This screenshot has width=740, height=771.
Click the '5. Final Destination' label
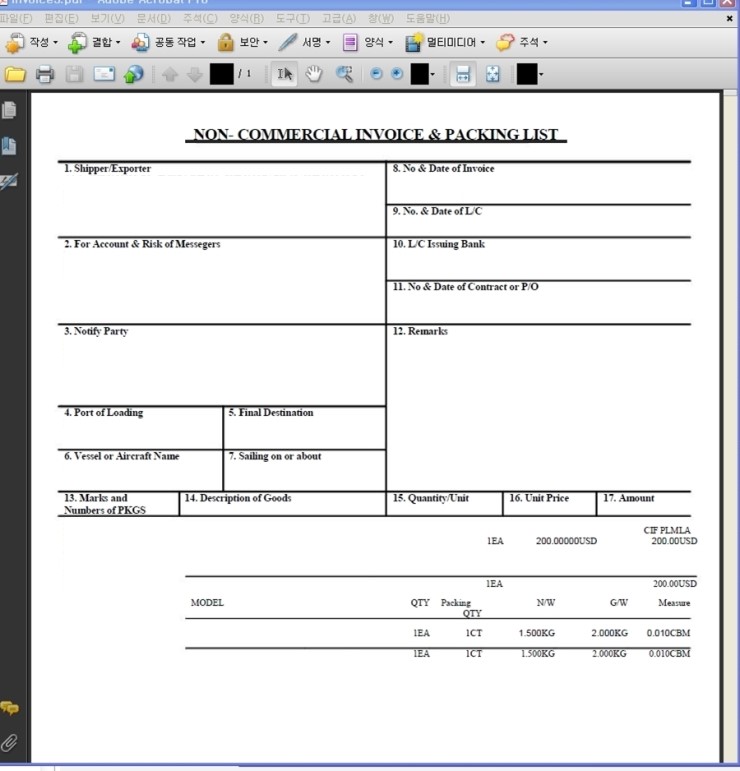click(271, 413)
